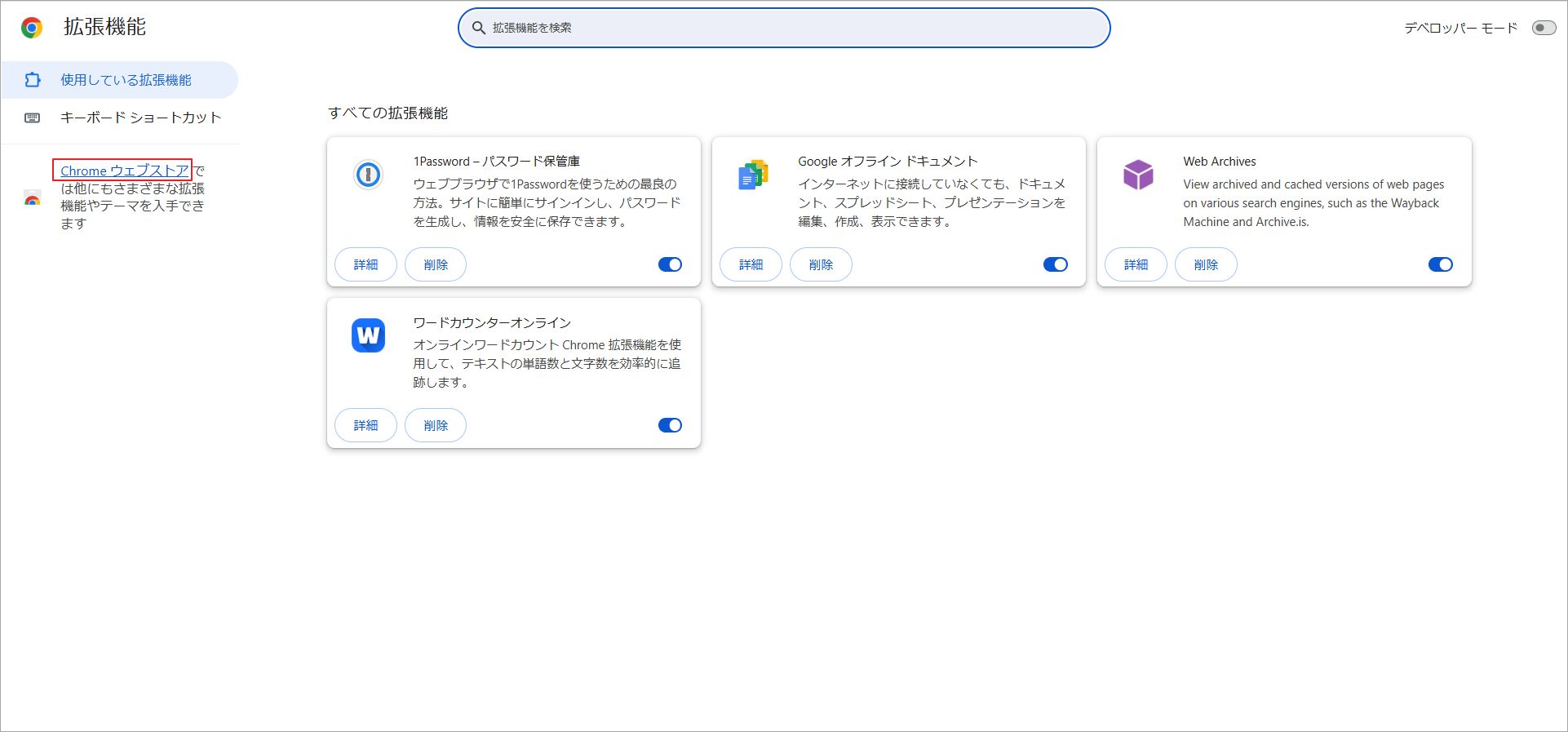Disable Google オフライン ドキュメント toggle

coord(1055,264)
